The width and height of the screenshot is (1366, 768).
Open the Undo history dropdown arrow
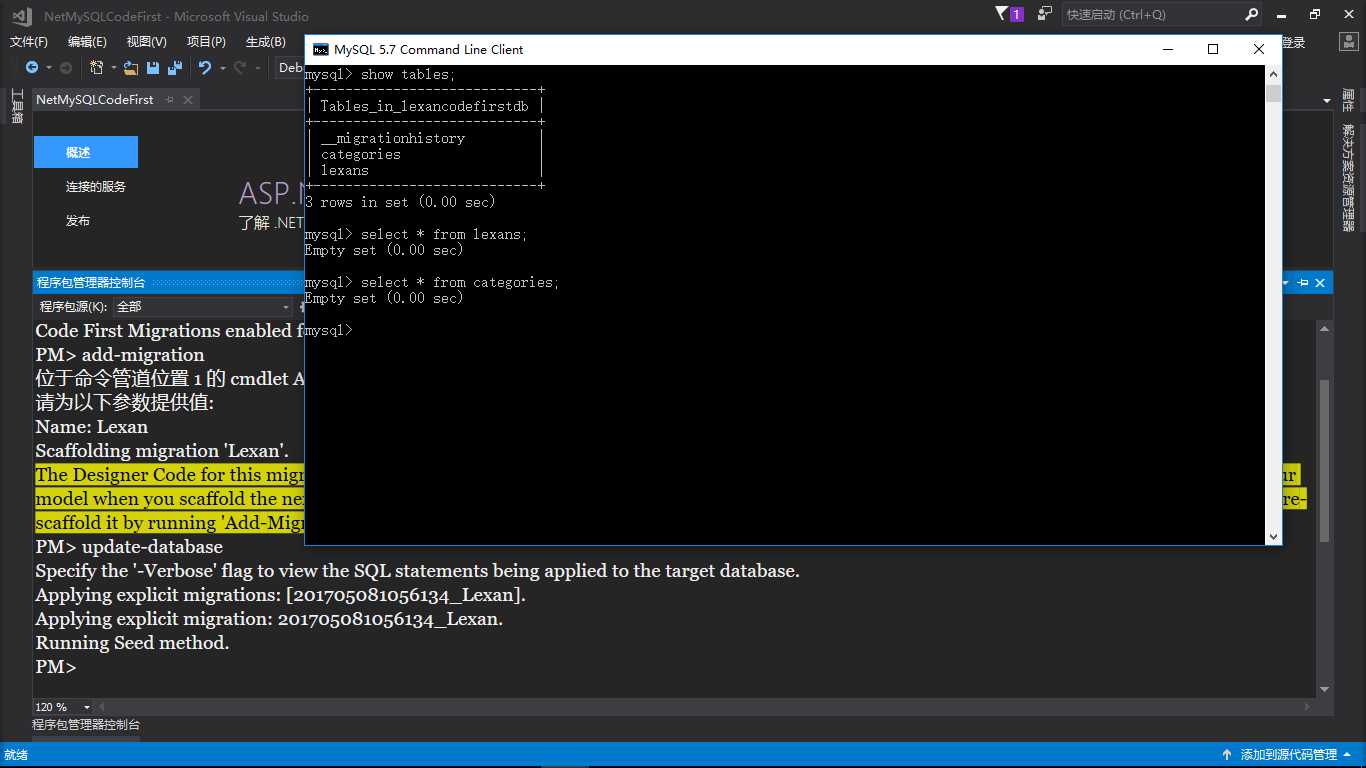point(222,68)
